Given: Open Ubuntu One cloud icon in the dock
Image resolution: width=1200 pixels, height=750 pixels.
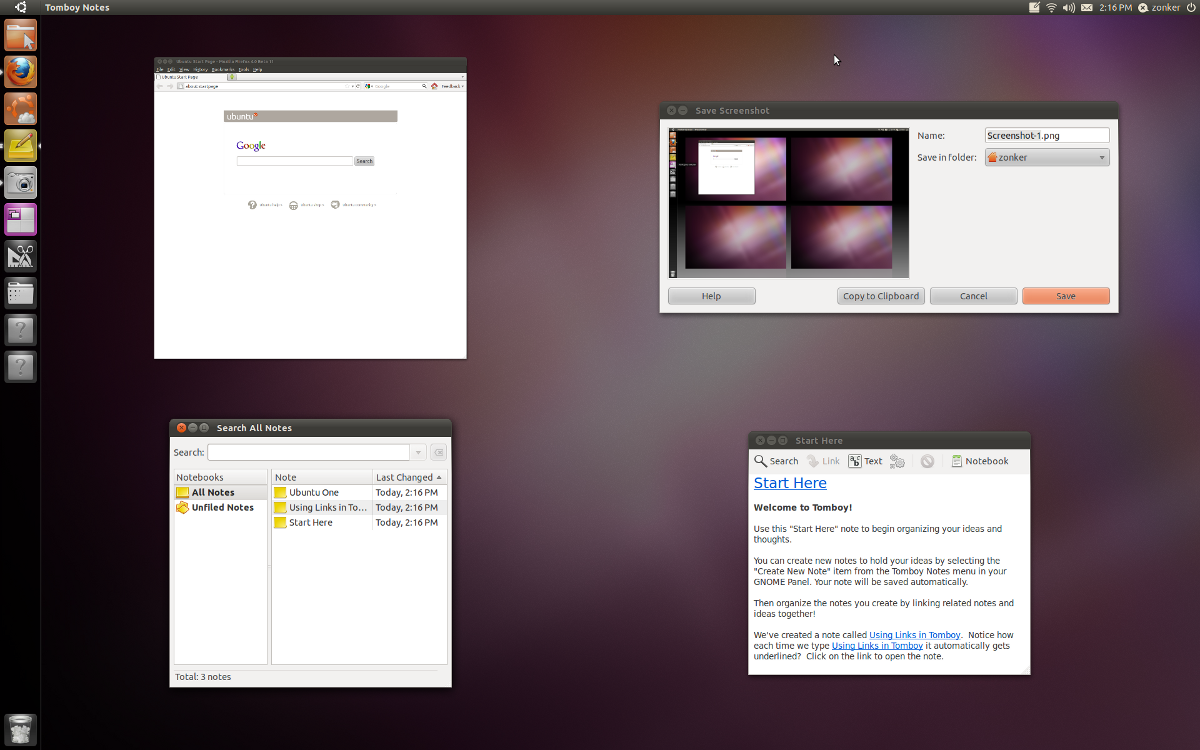Looking at the screenshot, I should pyautogui.click(x=20, y=108).
